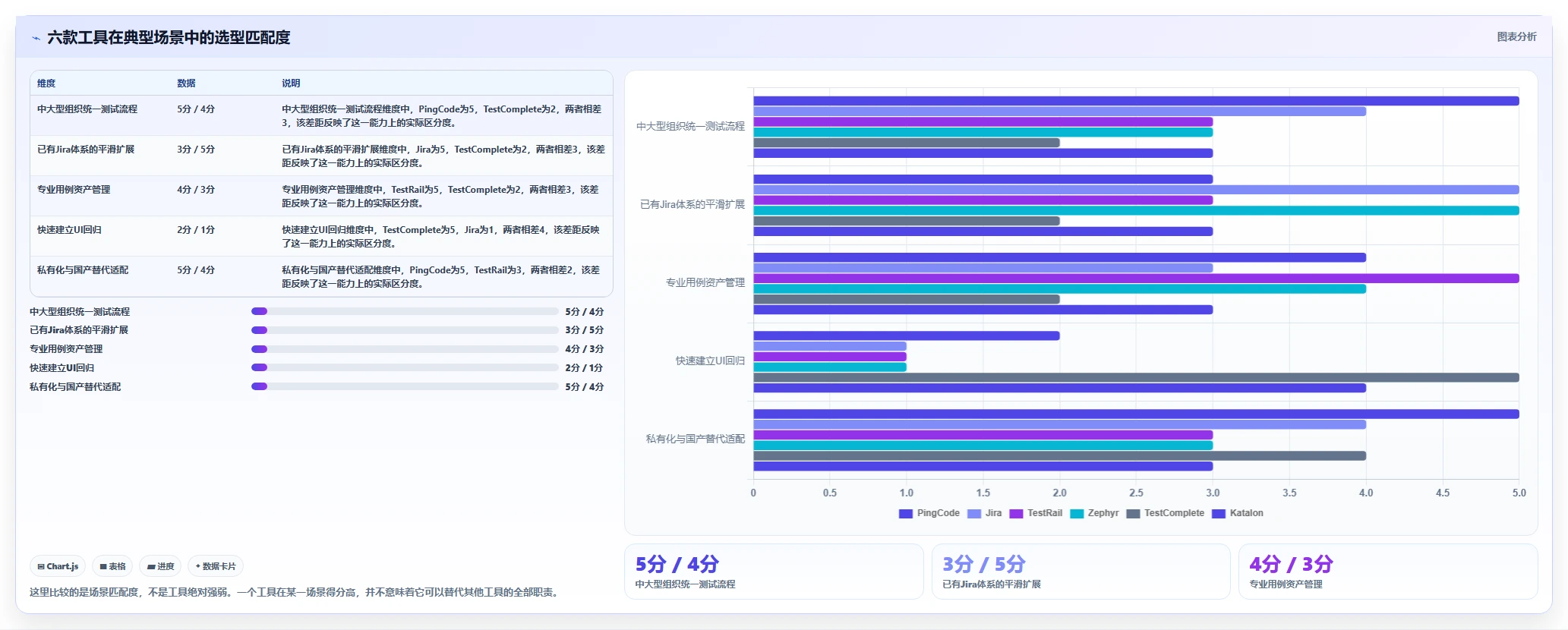Click the chart axis label 快速建立UI回归
Viewport: 1568px width, 630px height.
(710, 361)
